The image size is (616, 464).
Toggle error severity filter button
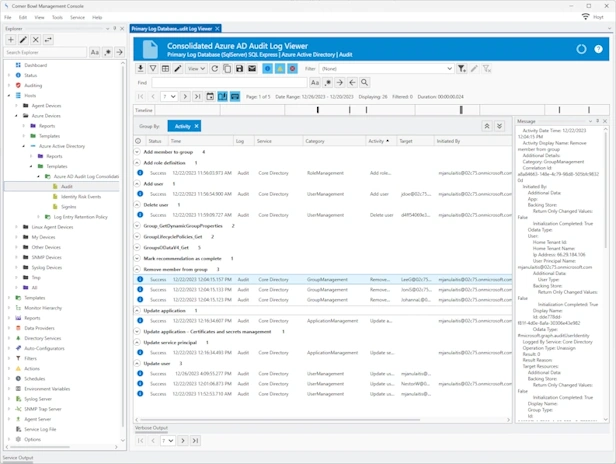(293, 68)
